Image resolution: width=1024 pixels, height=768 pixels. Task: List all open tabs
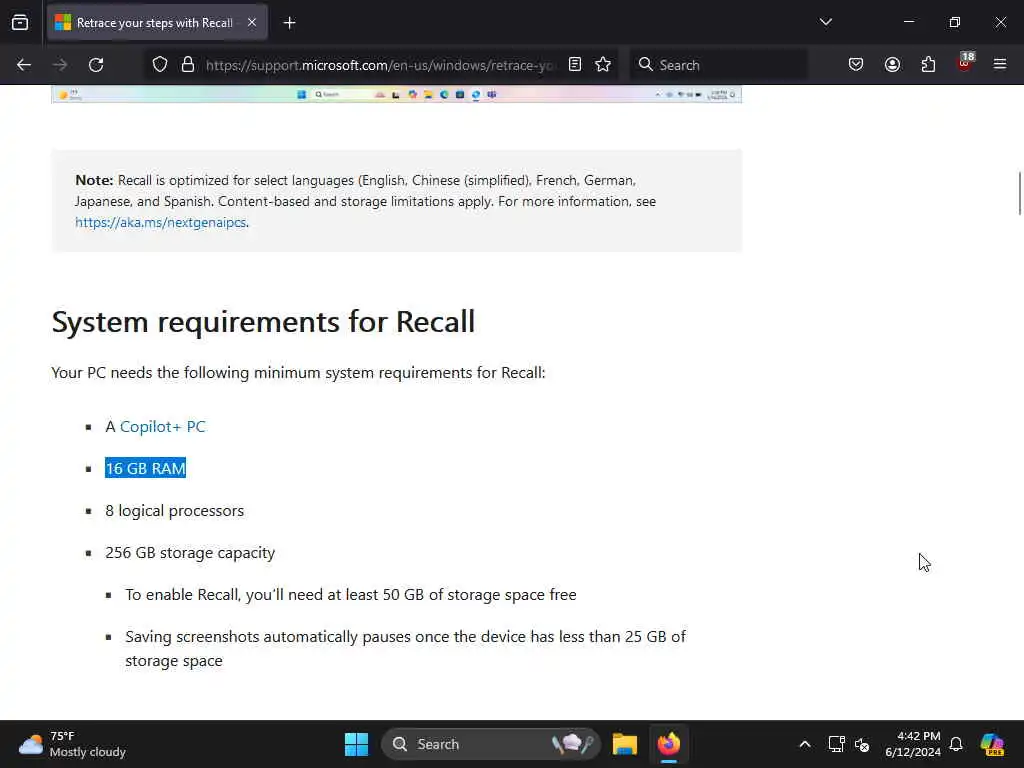825,23
